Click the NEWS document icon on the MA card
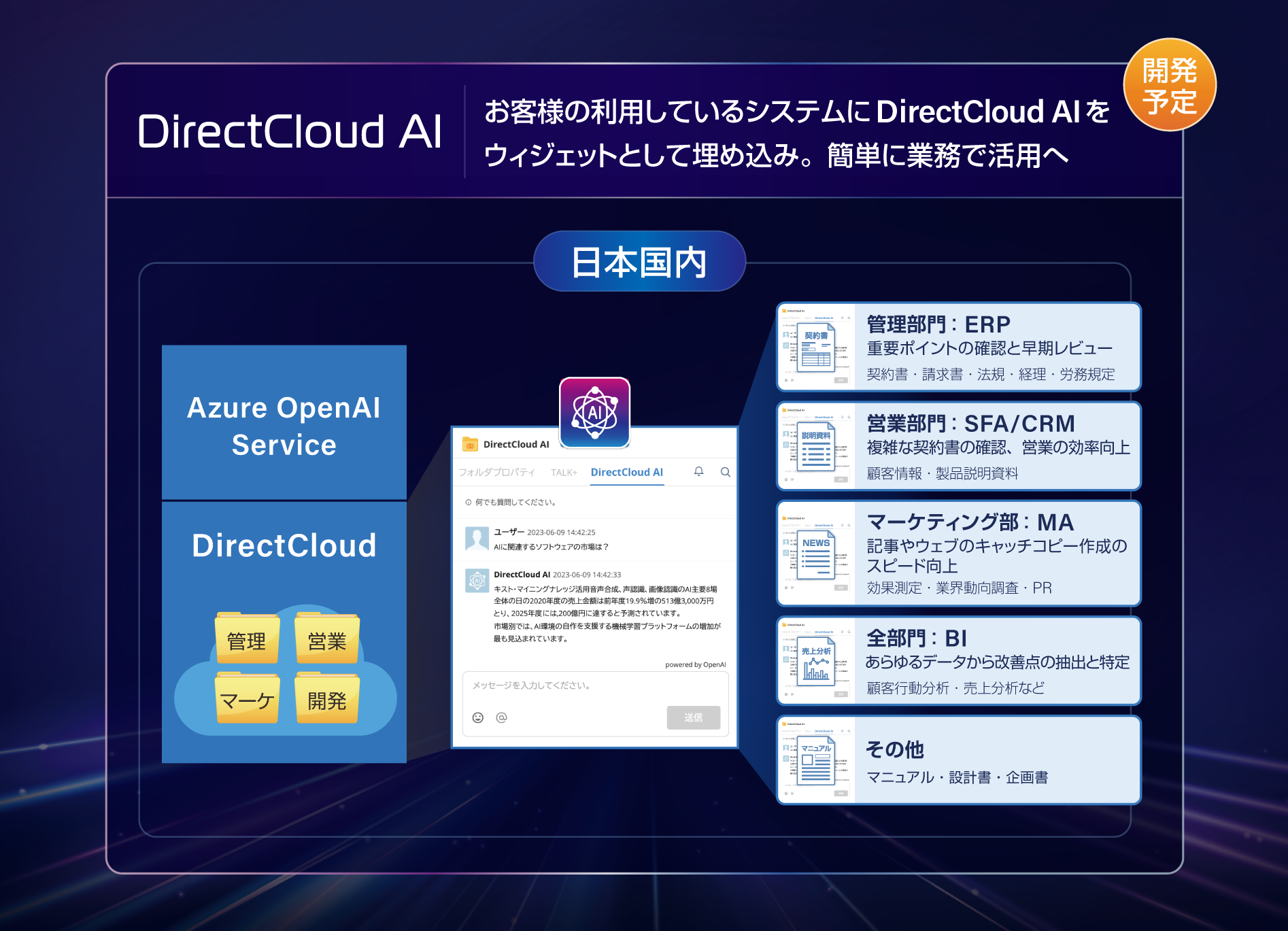This screenshot has width=1288, height=931. click(815, 556)
